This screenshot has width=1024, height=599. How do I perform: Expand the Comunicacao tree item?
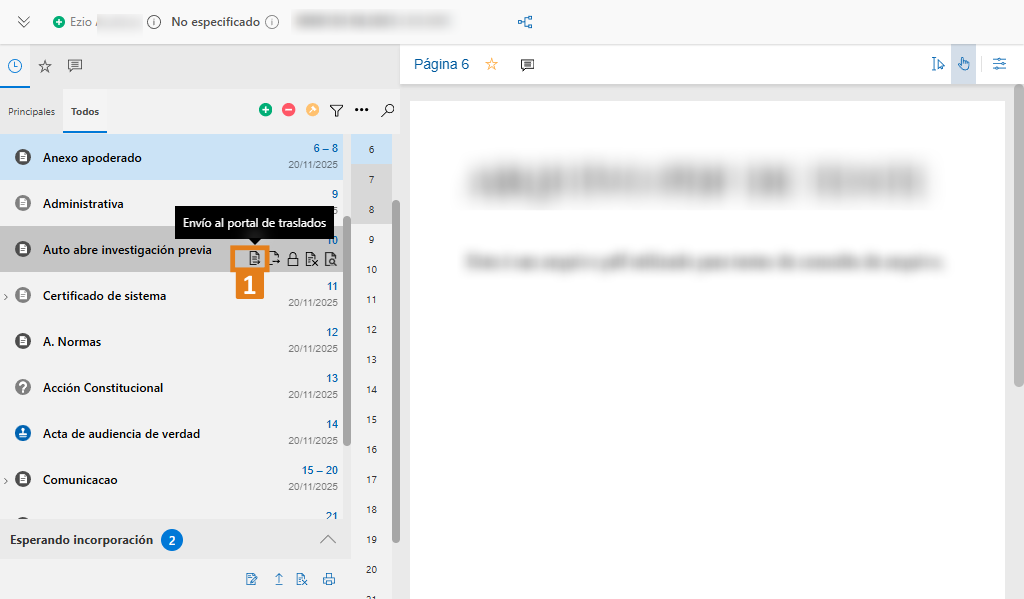(x=7, y=480)
